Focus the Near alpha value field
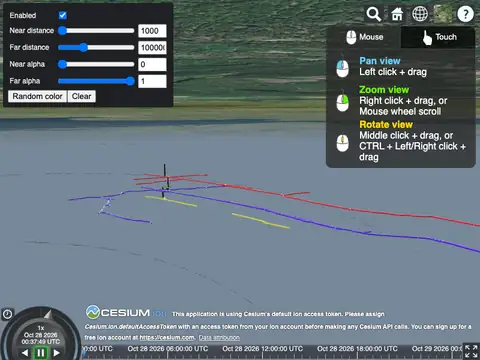The width and height of the screenshot is (480, 360). tap(152, 64)
